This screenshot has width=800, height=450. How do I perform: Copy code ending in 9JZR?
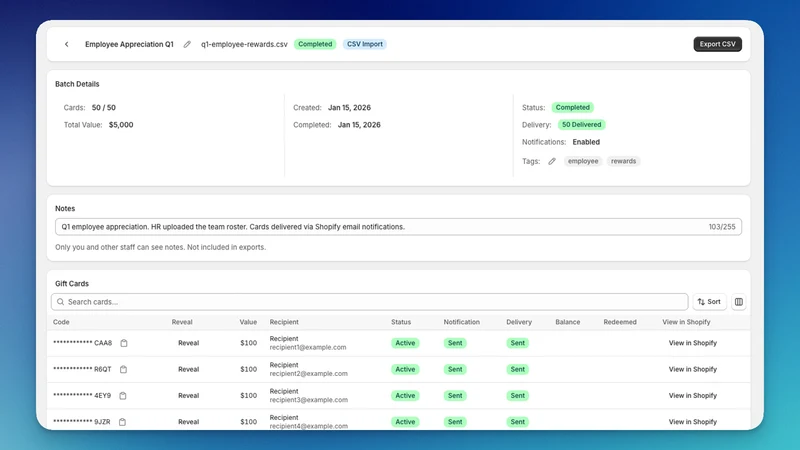122,422
